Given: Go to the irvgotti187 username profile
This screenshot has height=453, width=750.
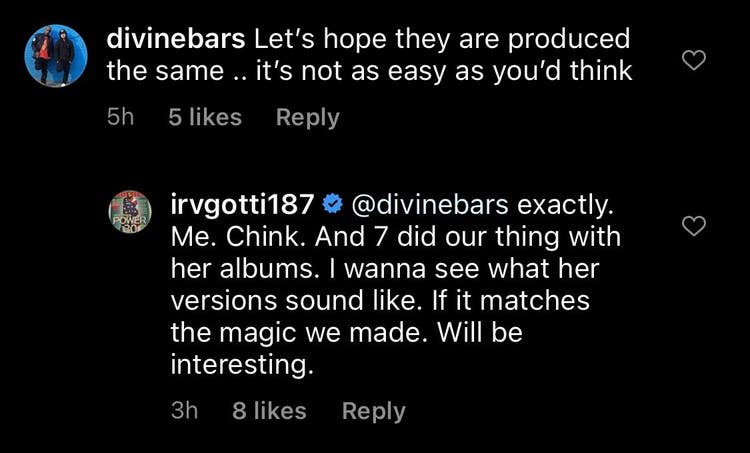Looking at the screenshot, I should point(245,206).
